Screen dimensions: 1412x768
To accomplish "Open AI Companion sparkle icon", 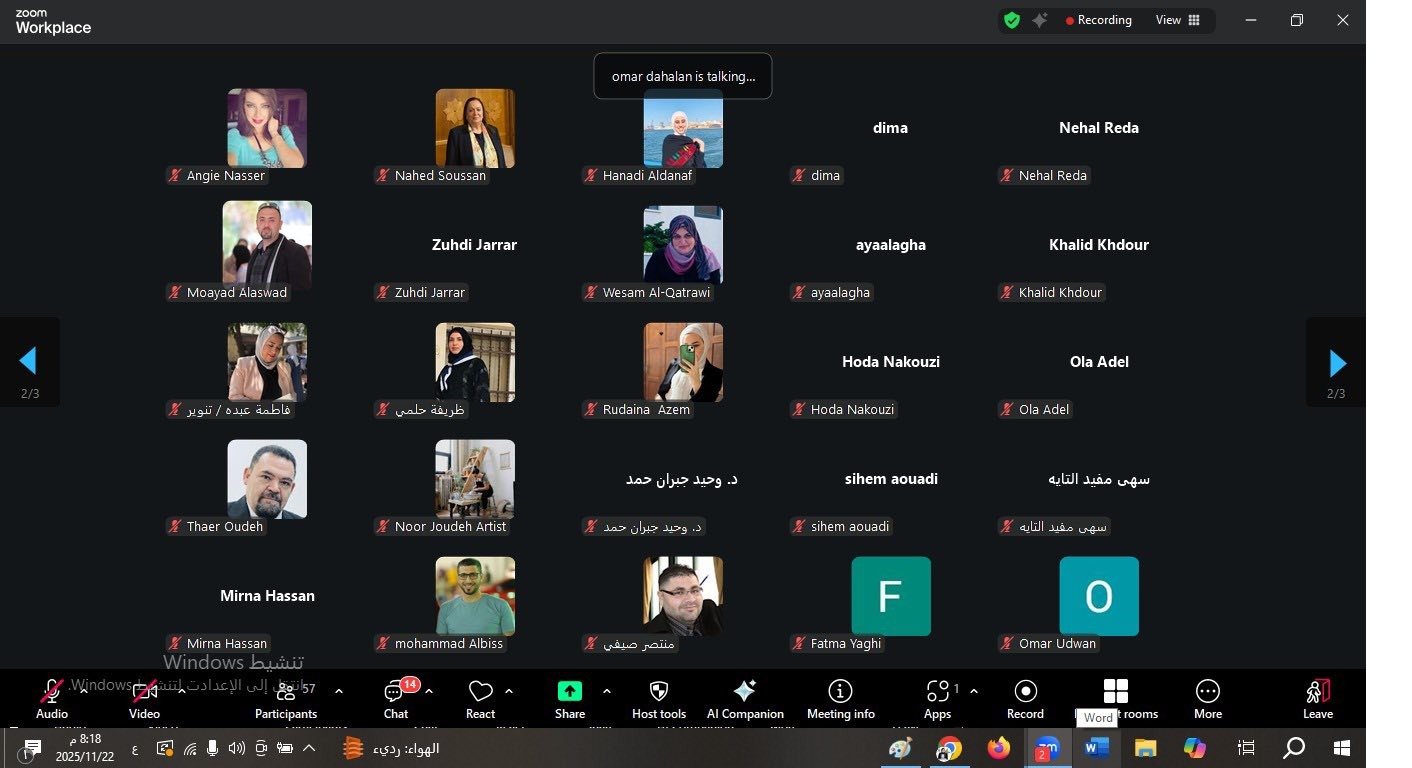I will 745,692.
